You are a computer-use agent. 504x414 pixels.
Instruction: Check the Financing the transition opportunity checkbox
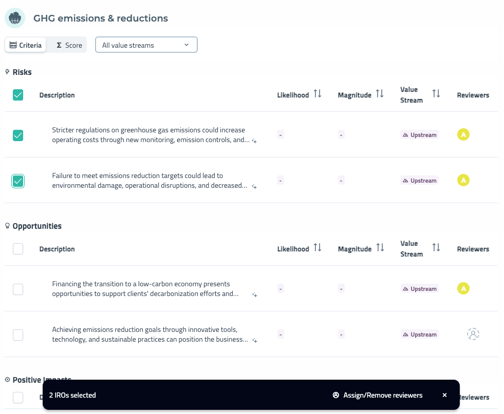pos(18,289)
